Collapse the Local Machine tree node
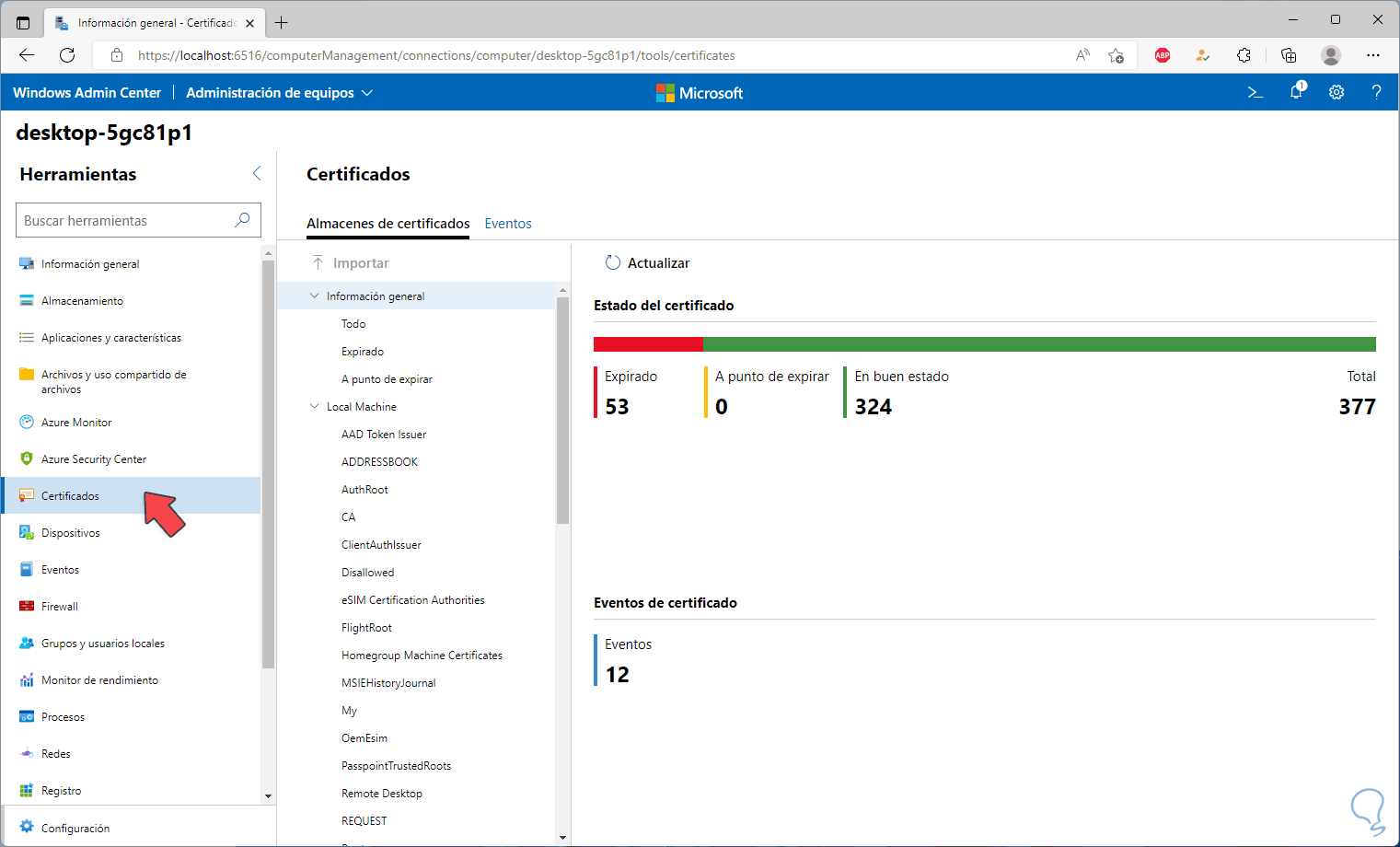Viewport: 1400px width, 847px height. coord(315,406)
